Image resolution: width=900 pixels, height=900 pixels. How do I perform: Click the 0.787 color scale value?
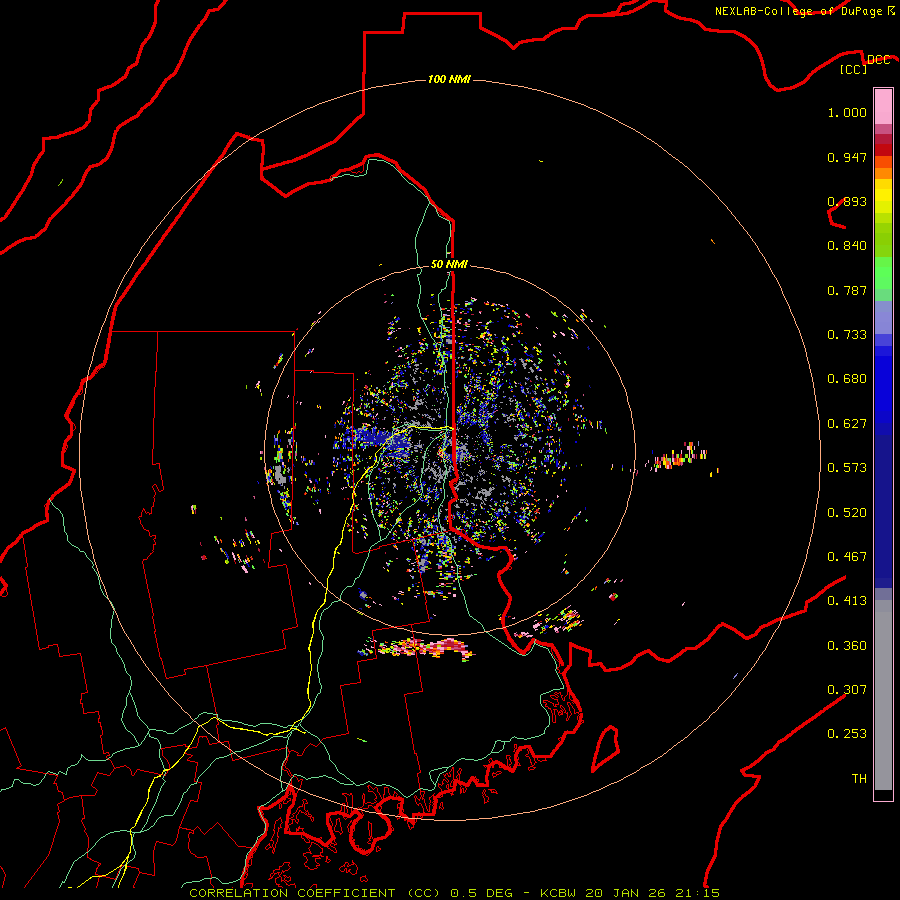(847, 290)
